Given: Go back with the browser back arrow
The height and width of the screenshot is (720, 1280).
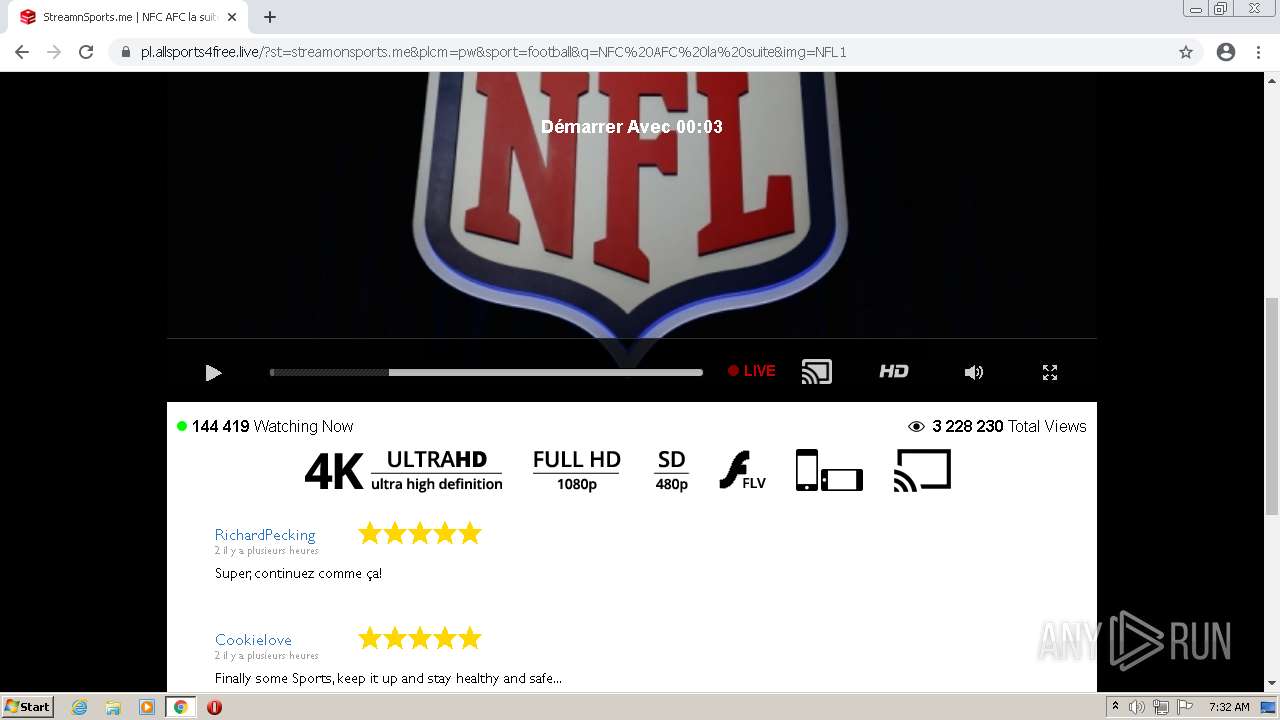Looking at the screenshot, I should click(x=22, y=52).
